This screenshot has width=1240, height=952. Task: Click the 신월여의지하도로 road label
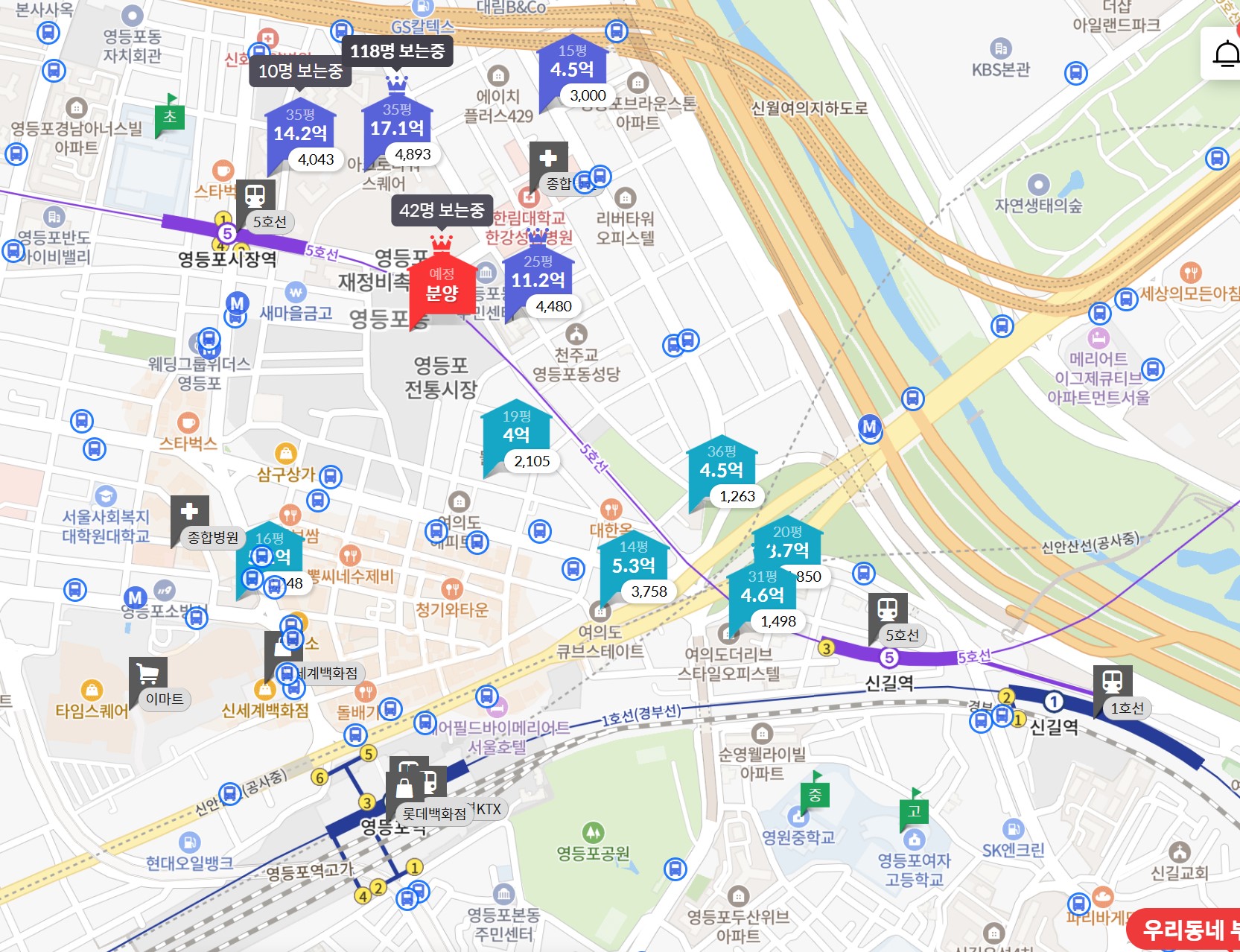click(810, 109)
